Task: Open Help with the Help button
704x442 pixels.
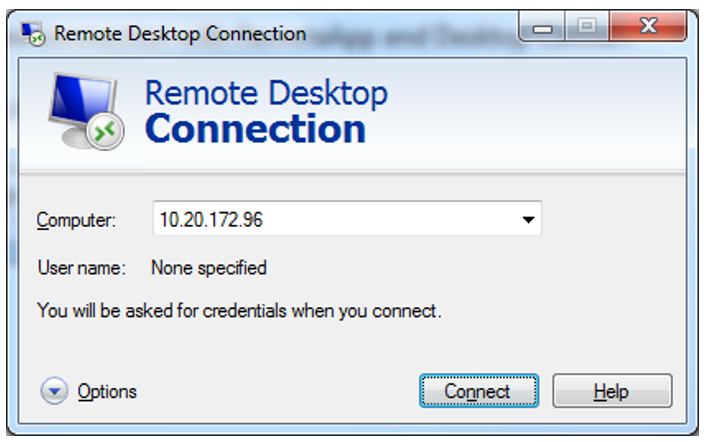Action: 612,392
